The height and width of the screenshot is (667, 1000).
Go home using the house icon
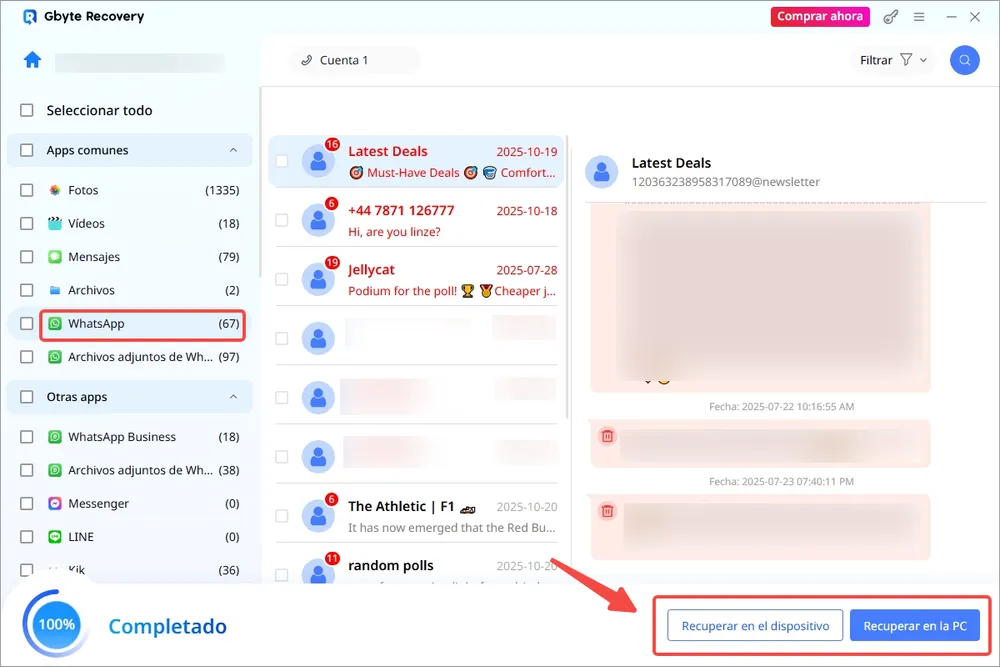point(31,60)
